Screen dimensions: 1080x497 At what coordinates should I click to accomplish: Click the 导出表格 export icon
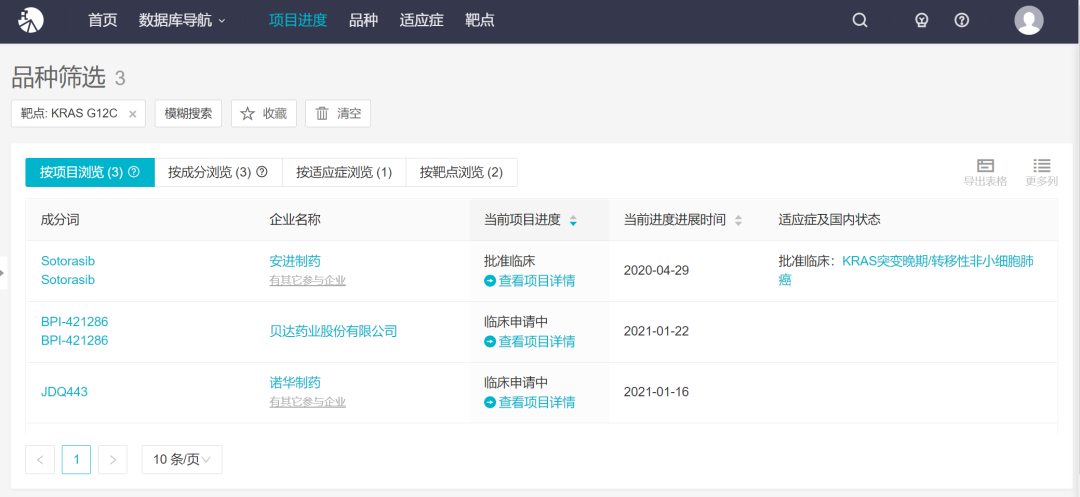(985, 172)
